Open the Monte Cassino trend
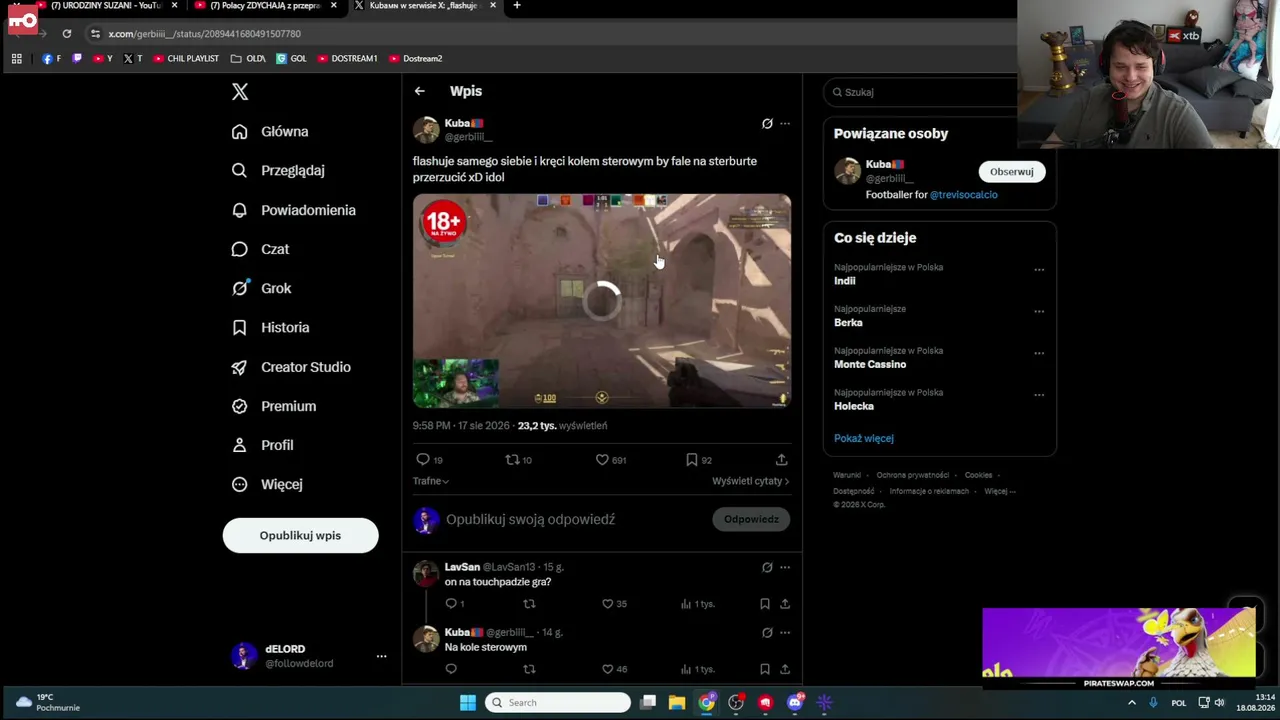 pyautogui.click(x=870, y=364)
